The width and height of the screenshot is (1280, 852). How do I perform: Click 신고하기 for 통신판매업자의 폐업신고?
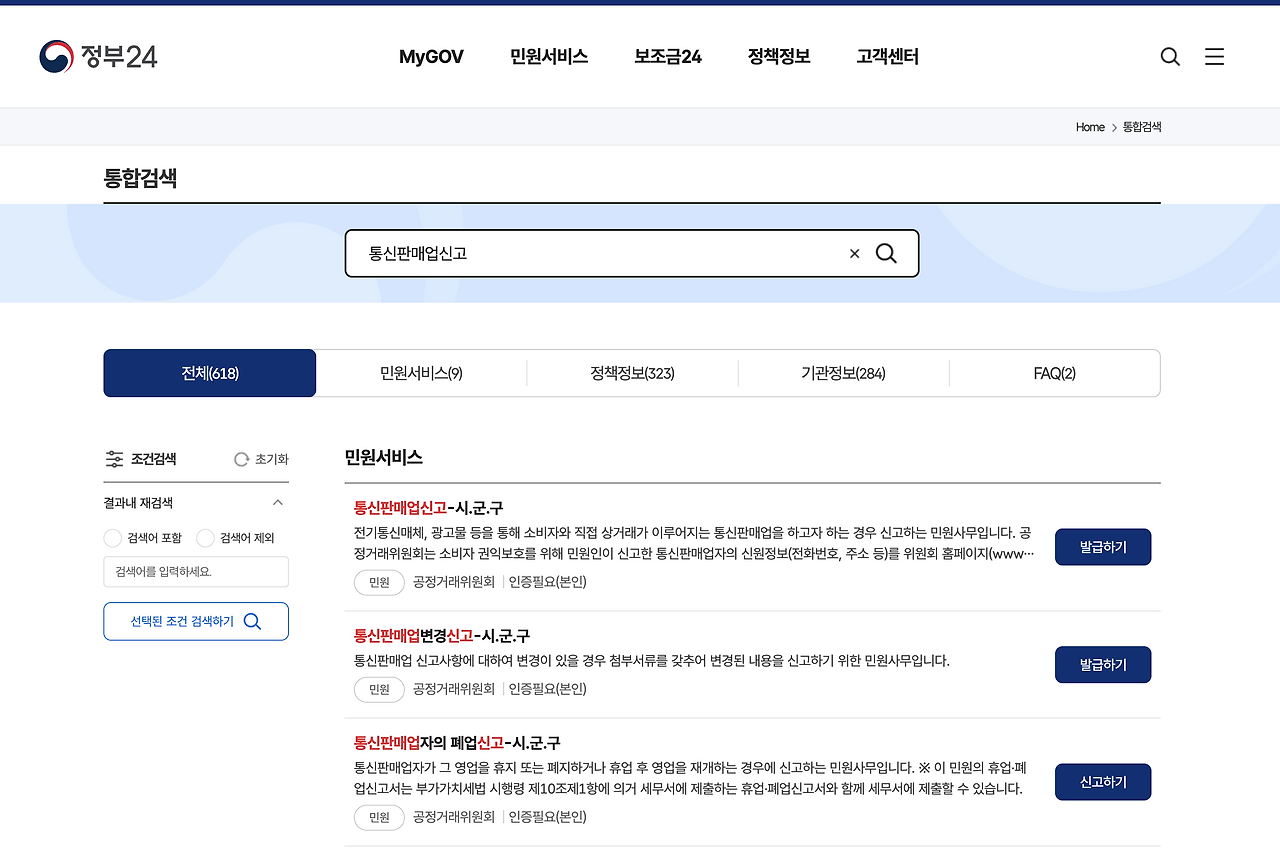pyautogui.click(x=1102, y=781)
